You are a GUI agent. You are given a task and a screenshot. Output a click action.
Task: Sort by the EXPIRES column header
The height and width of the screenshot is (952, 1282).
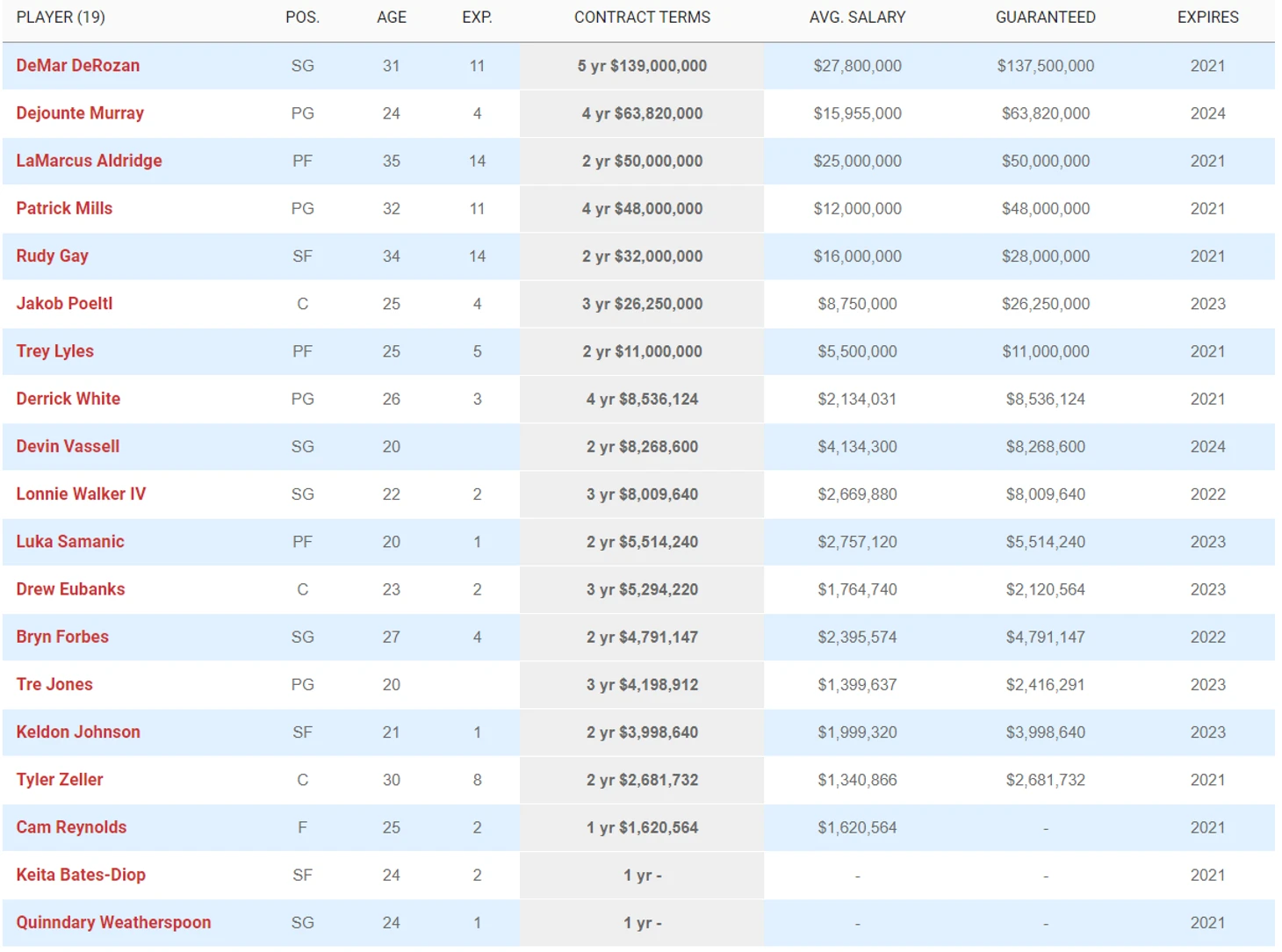pos(1207,18)
